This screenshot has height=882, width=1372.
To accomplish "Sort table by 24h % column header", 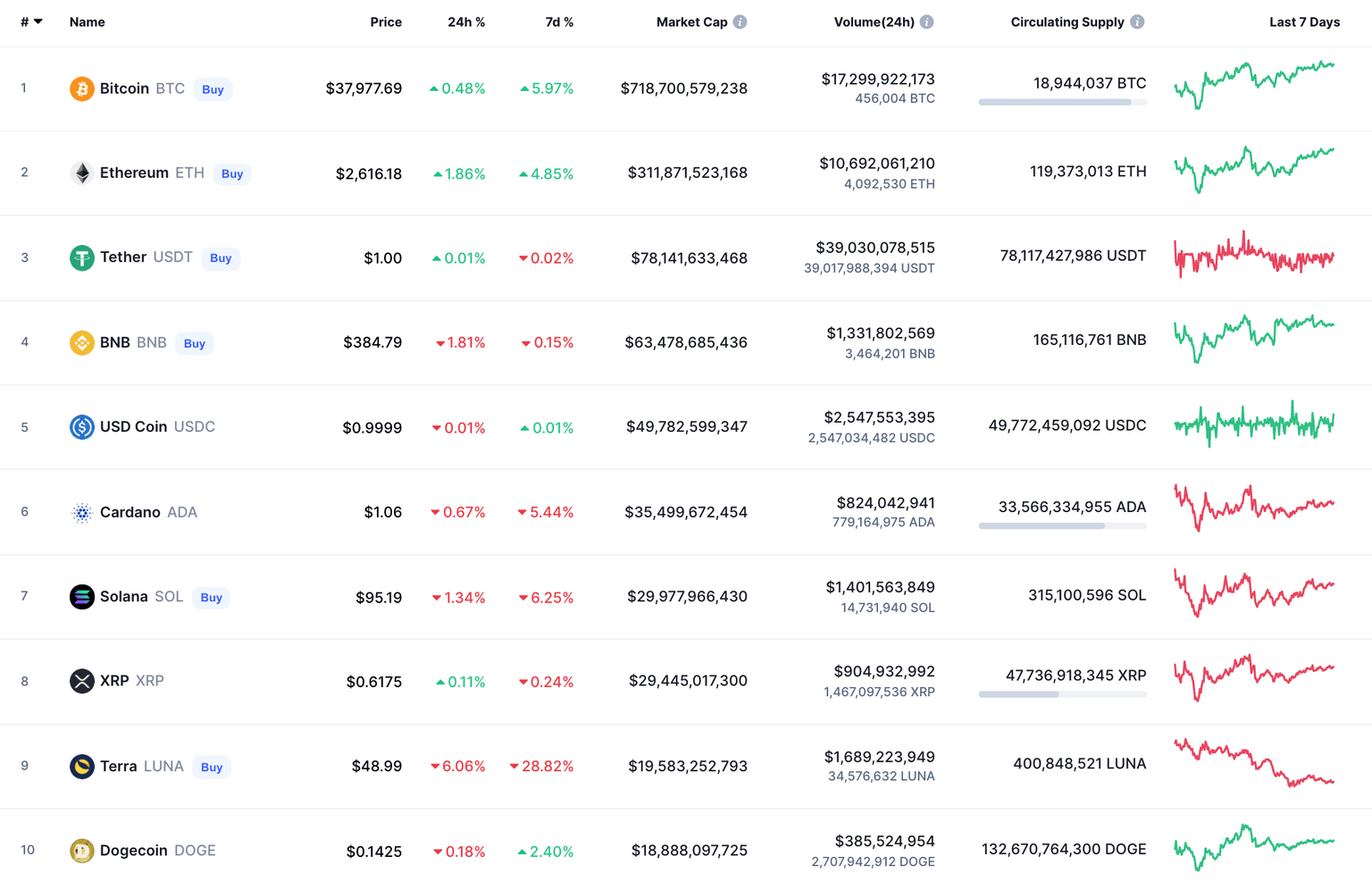I will pos(466,22).
